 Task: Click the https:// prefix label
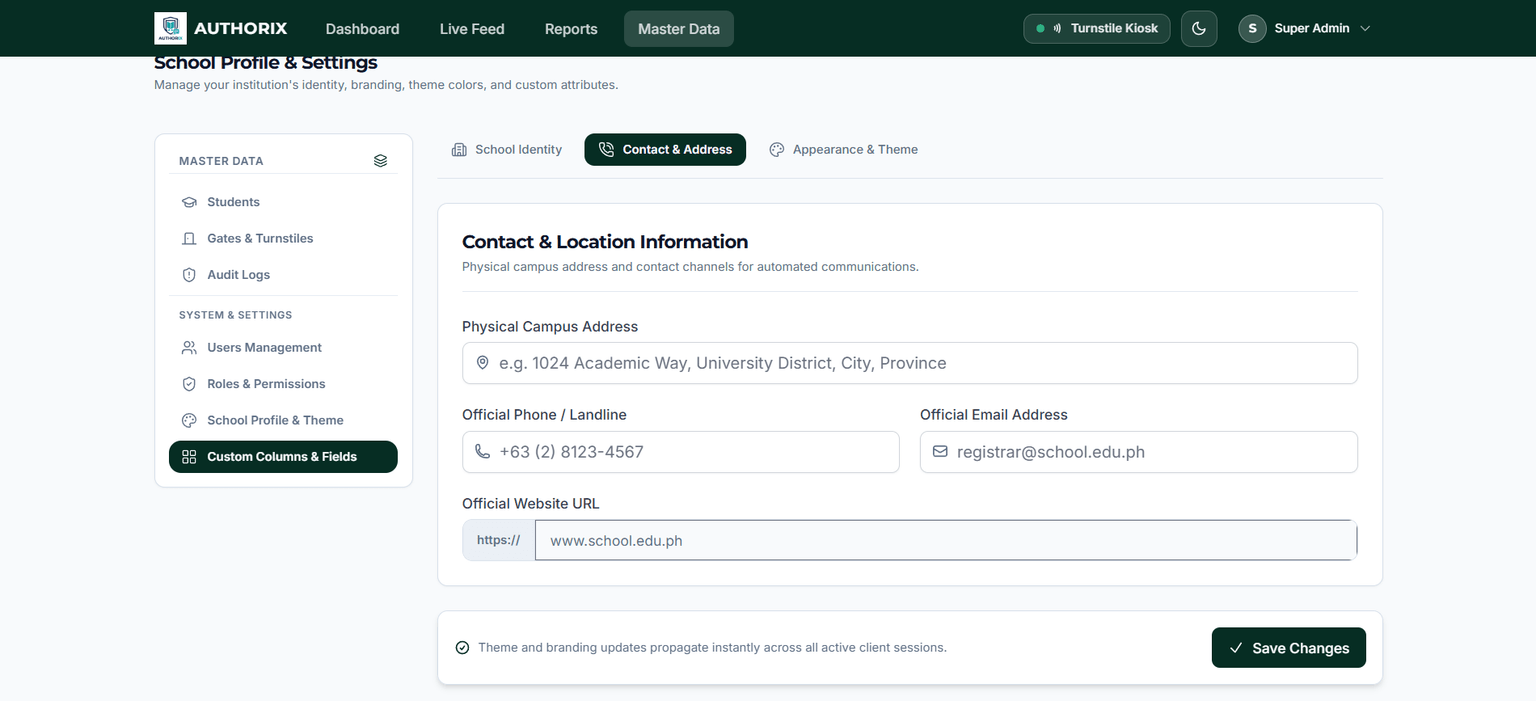[498, 540]
